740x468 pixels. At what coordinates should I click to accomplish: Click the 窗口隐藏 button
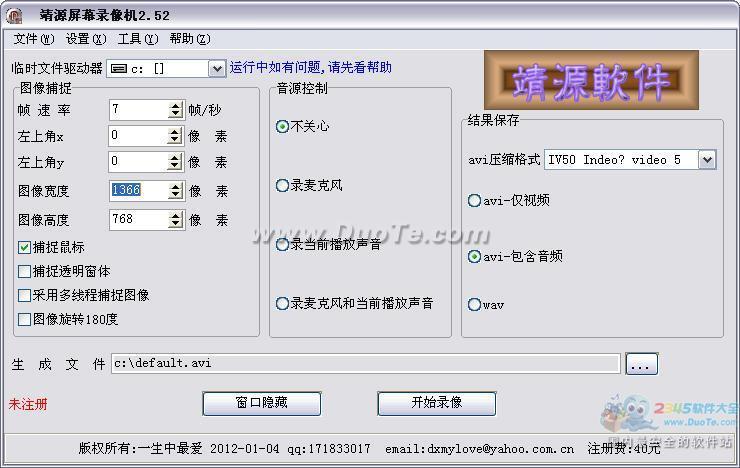[x=261, y=403]
